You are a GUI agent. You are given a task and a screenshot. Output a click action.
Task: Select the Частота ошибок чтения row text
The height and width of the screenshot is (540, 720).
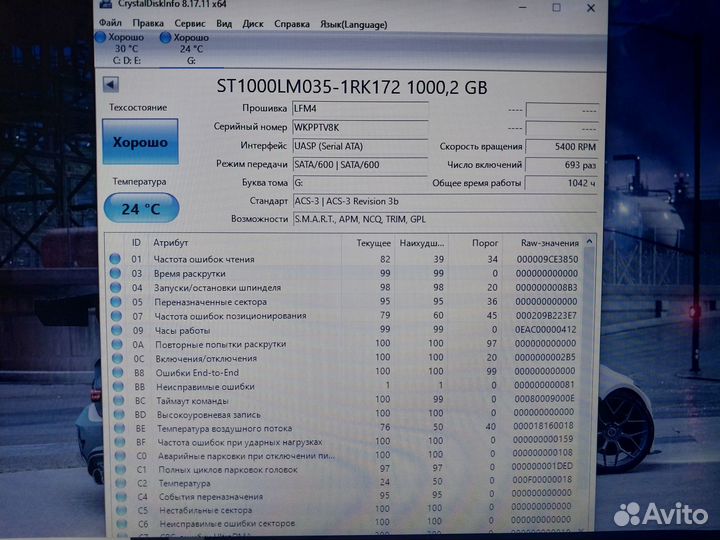204,259
